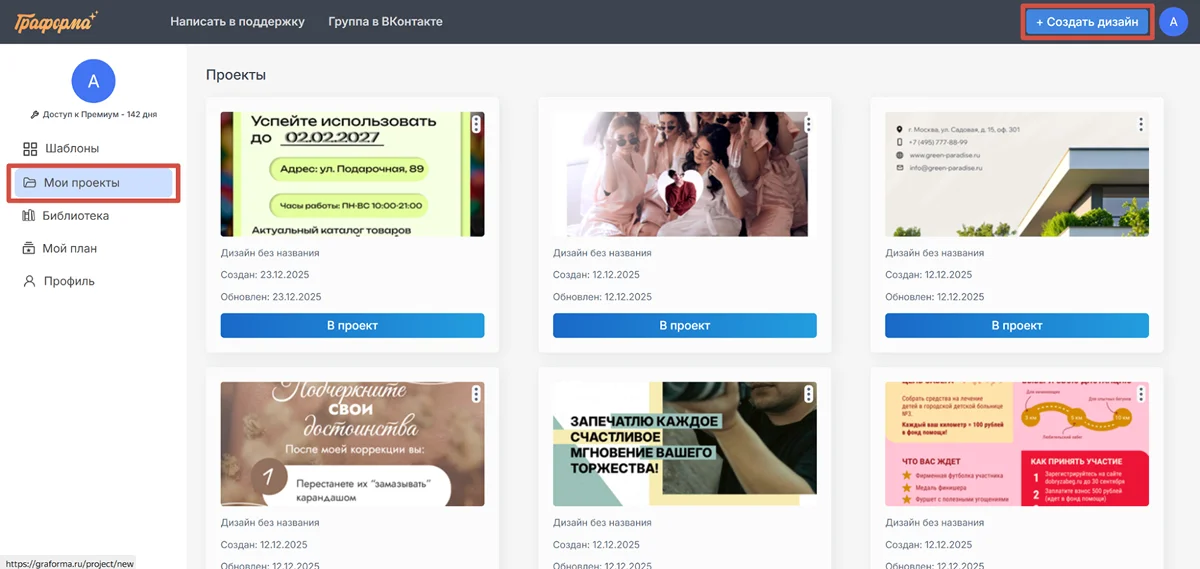Open the three-dot menu on the green coupon project

tap(476, 124)
